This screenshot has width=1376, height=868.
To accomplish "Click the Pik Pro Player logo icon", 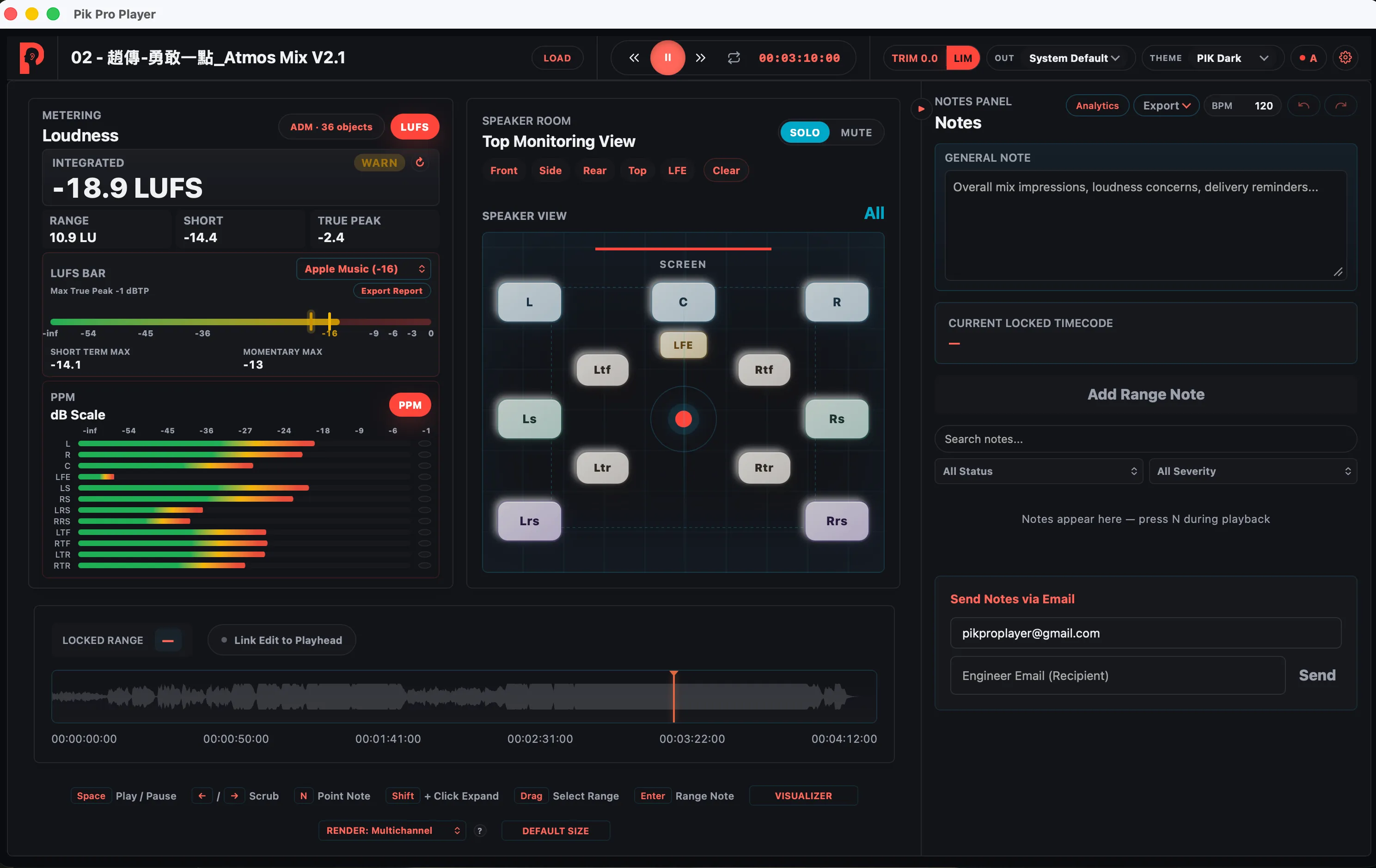I will [31, 58].
